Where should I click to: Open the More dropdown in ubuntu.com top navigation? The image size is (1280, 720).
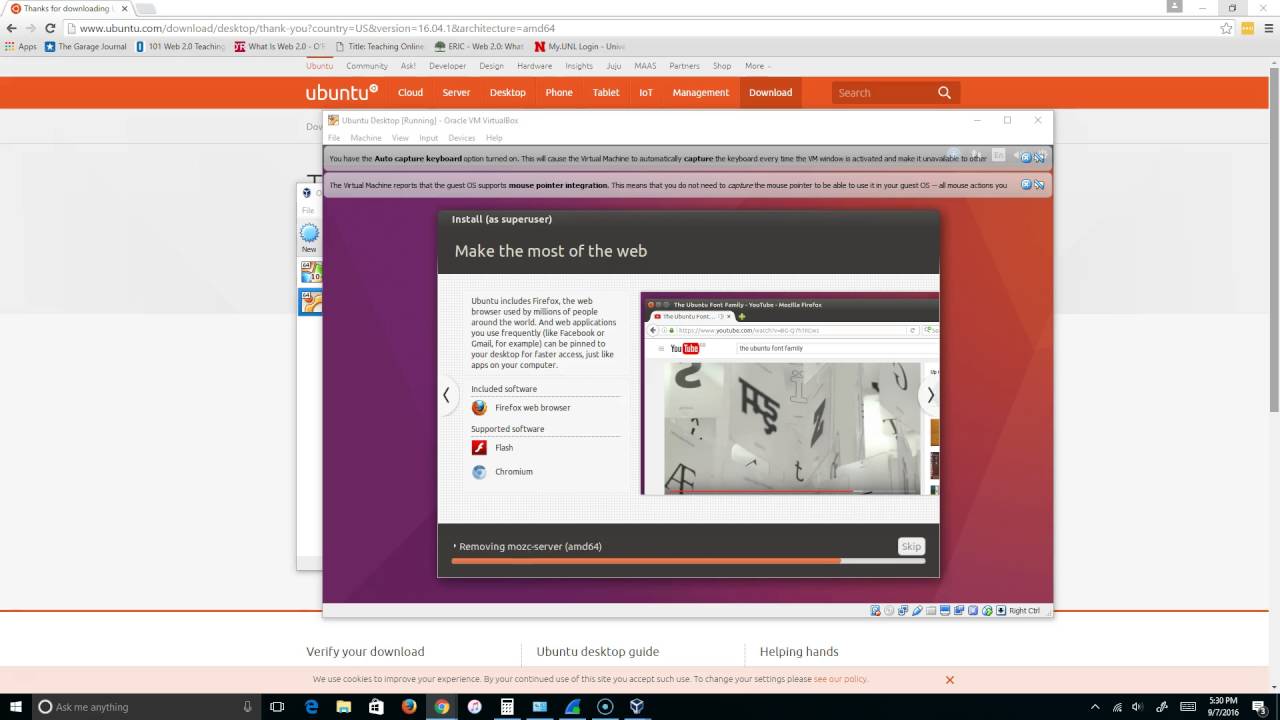coord(757,66)
